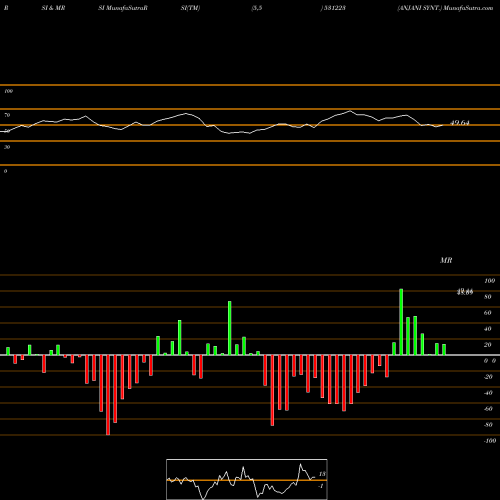Click the MR axis -60 label
This screenshot has height=500, width=500.
tap(488, 409)
